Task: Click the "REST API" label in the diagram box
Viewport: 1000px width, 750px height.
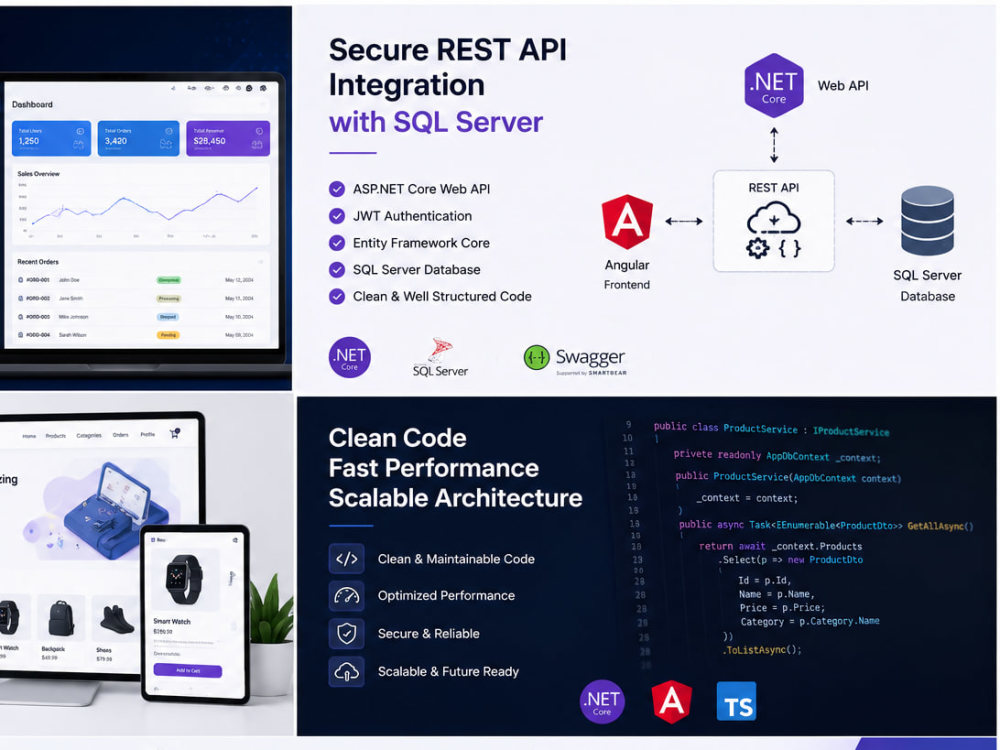Action: click(774, 188)
